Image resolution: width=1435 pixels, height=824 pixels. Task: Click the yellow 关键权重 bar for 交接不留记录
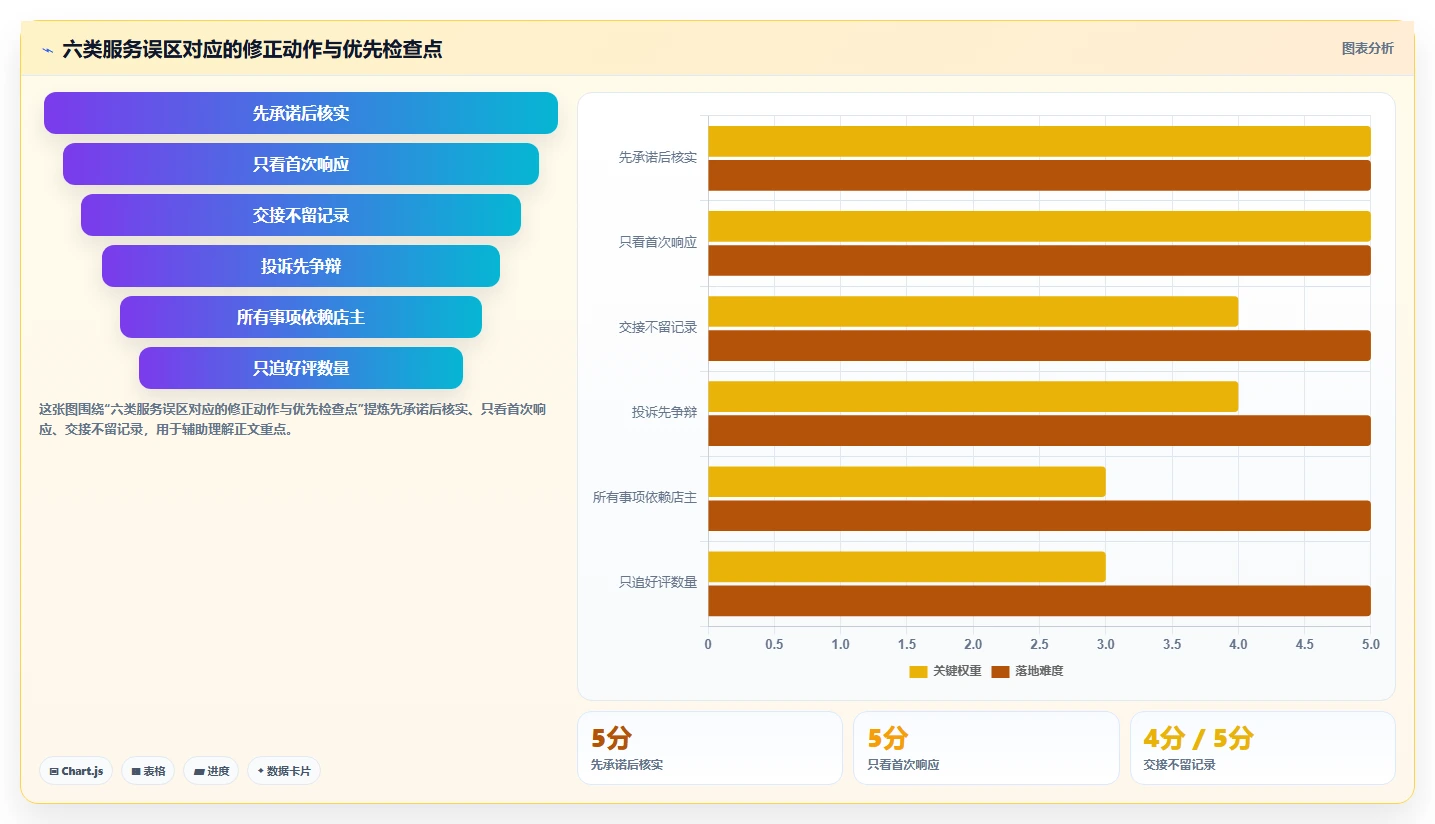coord(973,311)
